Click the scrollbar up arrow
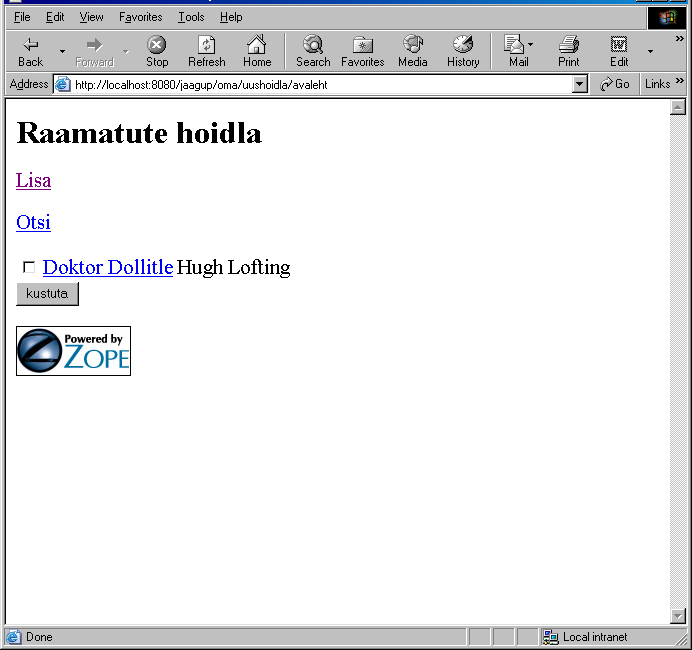Viewport: 692px width, 650px height. [x=677, y=107]
